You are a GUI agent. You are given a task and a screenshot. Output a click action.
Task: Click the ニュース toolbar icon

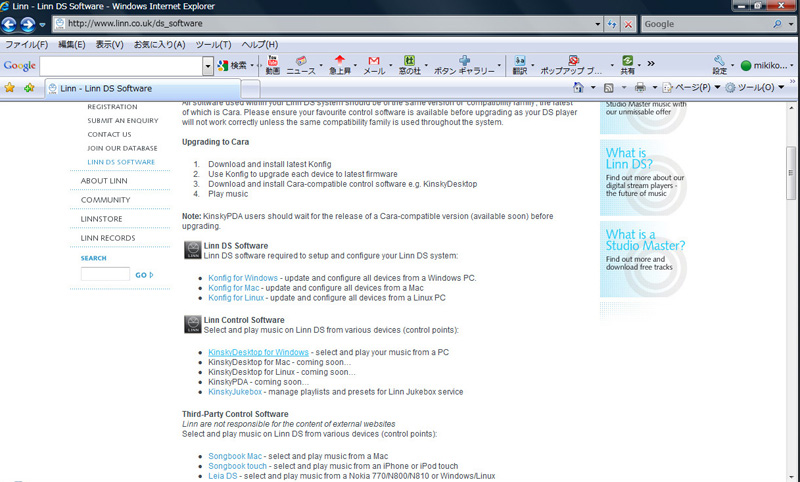pos(301,65)
